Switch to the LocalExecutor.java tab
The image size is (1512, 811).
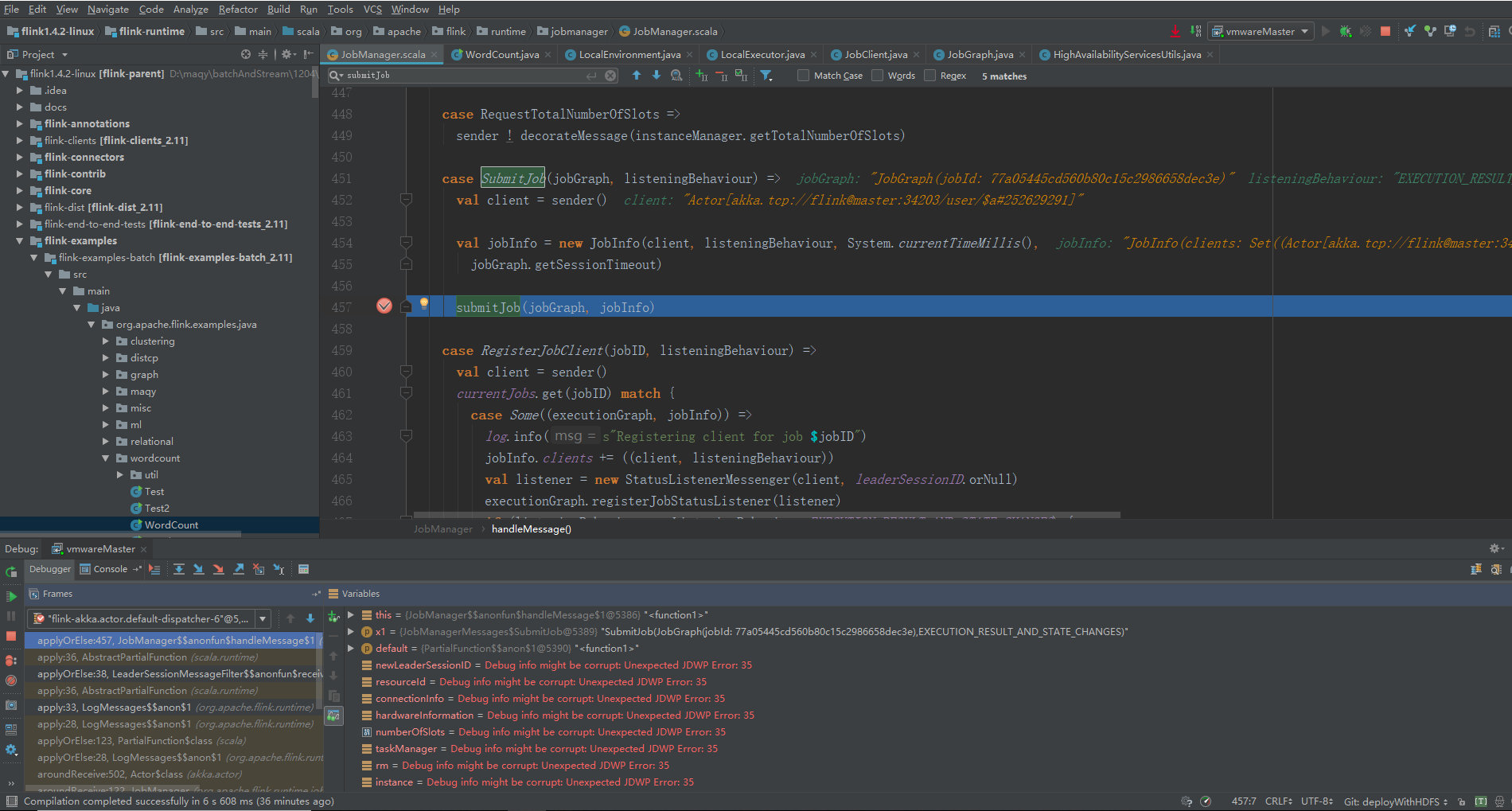click(x=762, y=54)
